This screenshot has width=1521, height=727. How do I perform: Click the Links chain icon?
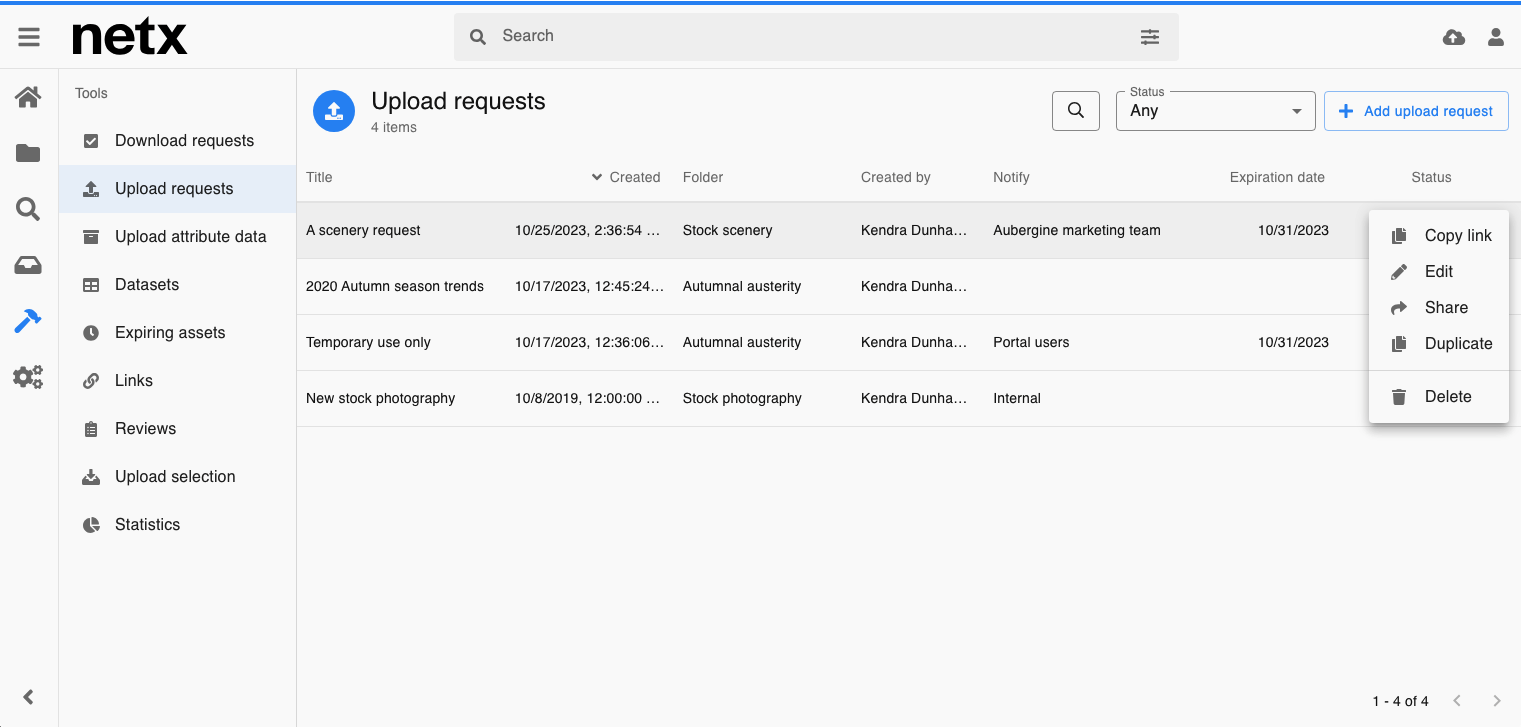(x=91, y=381)
